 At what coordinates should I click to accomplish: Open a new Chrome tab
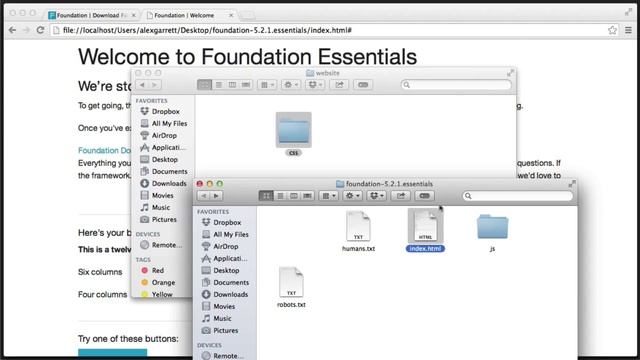click(x=247, y=16)
